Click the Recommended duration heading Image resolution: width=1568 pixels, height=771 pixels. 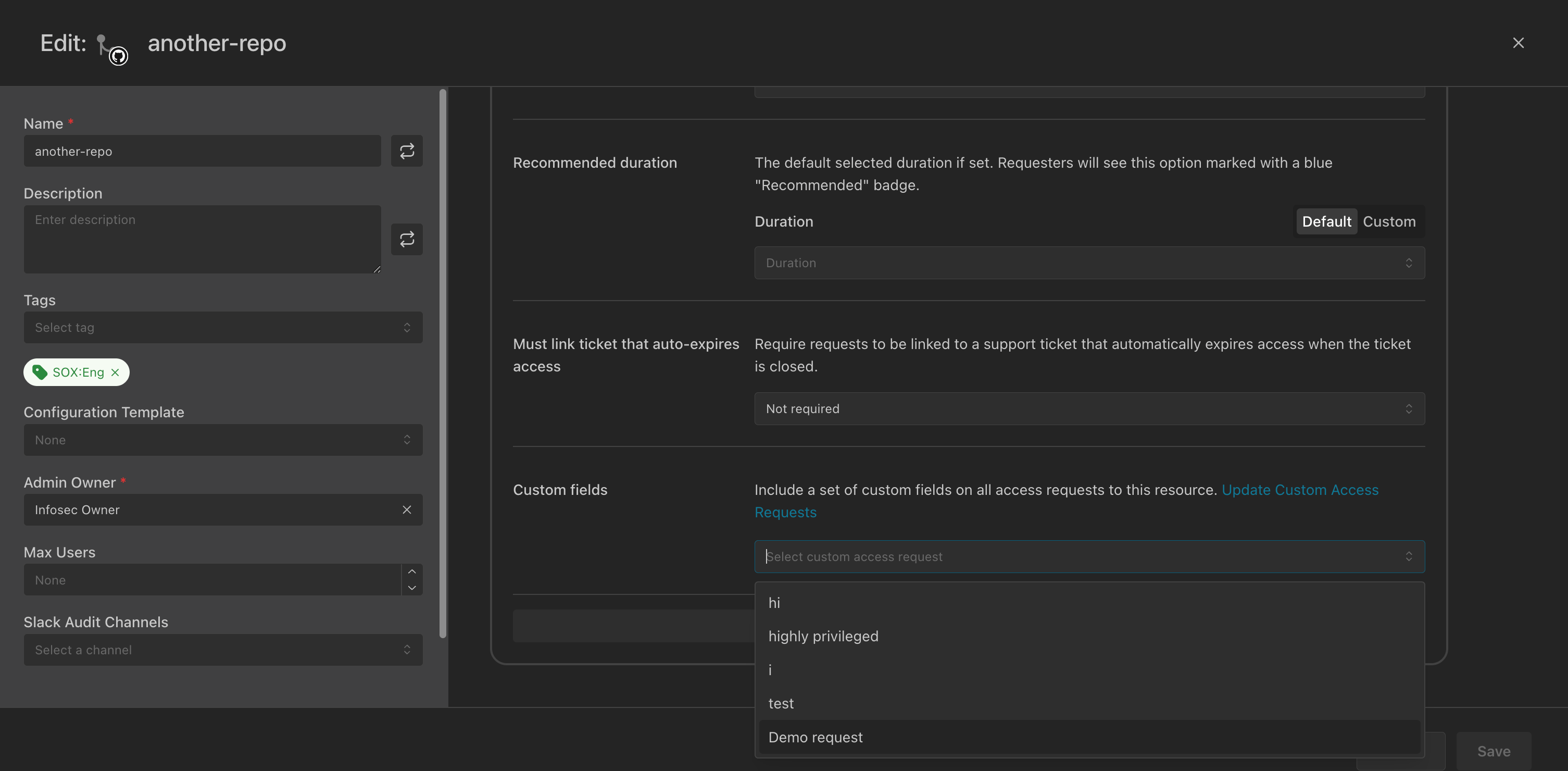coord(595,163)
